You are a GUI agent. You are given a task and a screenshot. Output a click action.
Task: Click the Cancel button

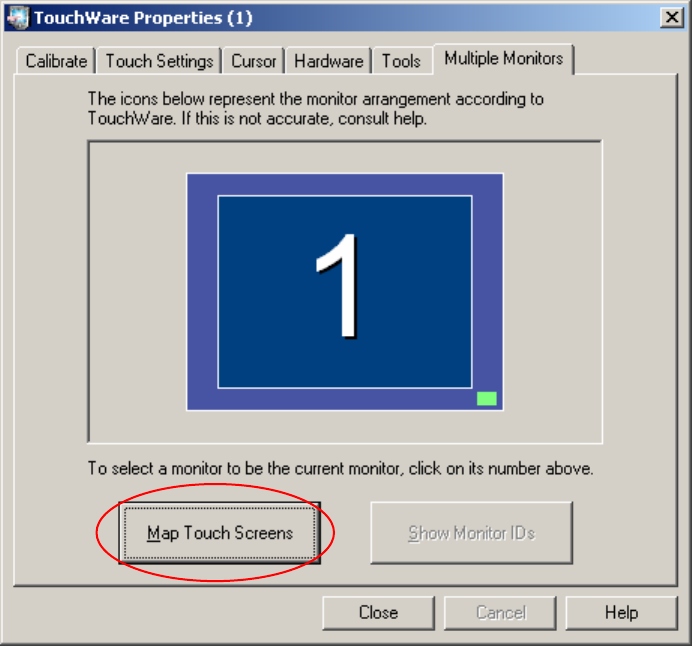[x=500, y=612]
